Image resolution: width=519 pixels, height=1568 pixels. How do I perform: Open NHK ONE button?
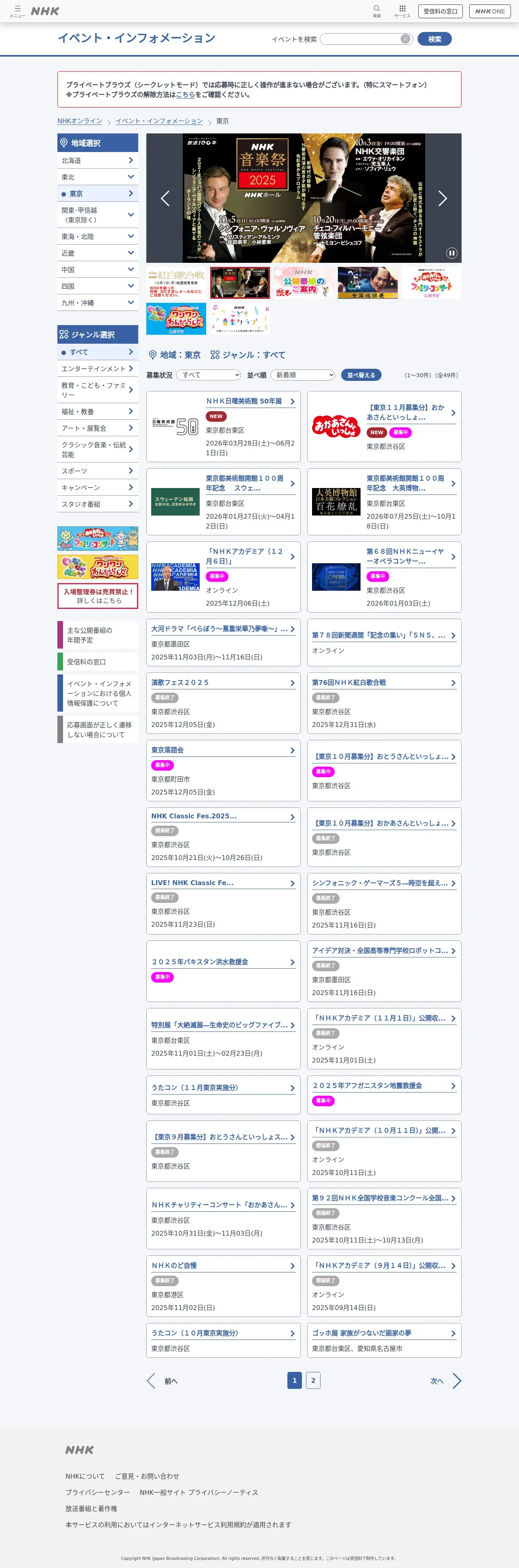490,11
